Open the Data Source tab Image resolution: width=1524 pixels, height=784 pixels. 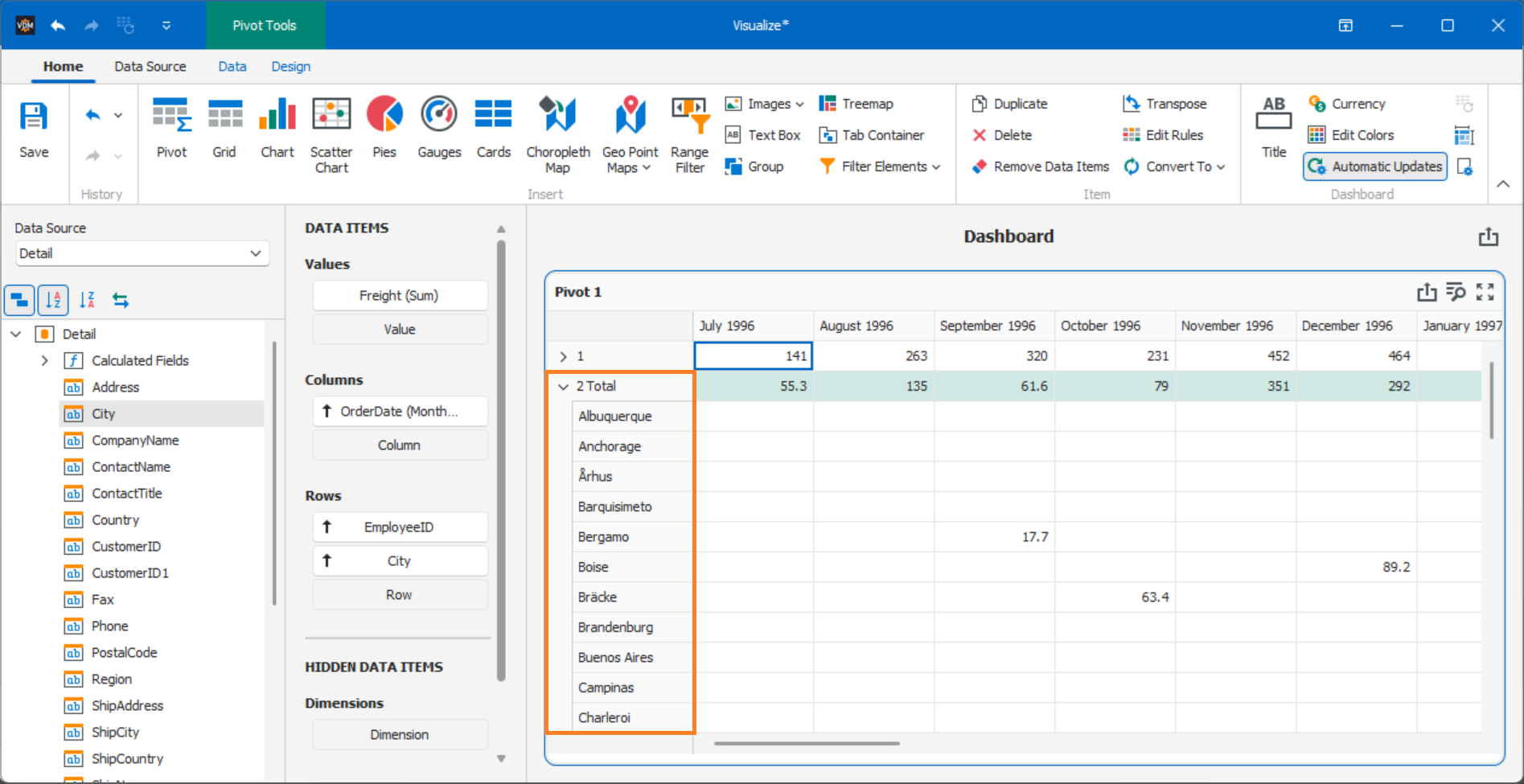pyautogui.click(x=150, y=66)
